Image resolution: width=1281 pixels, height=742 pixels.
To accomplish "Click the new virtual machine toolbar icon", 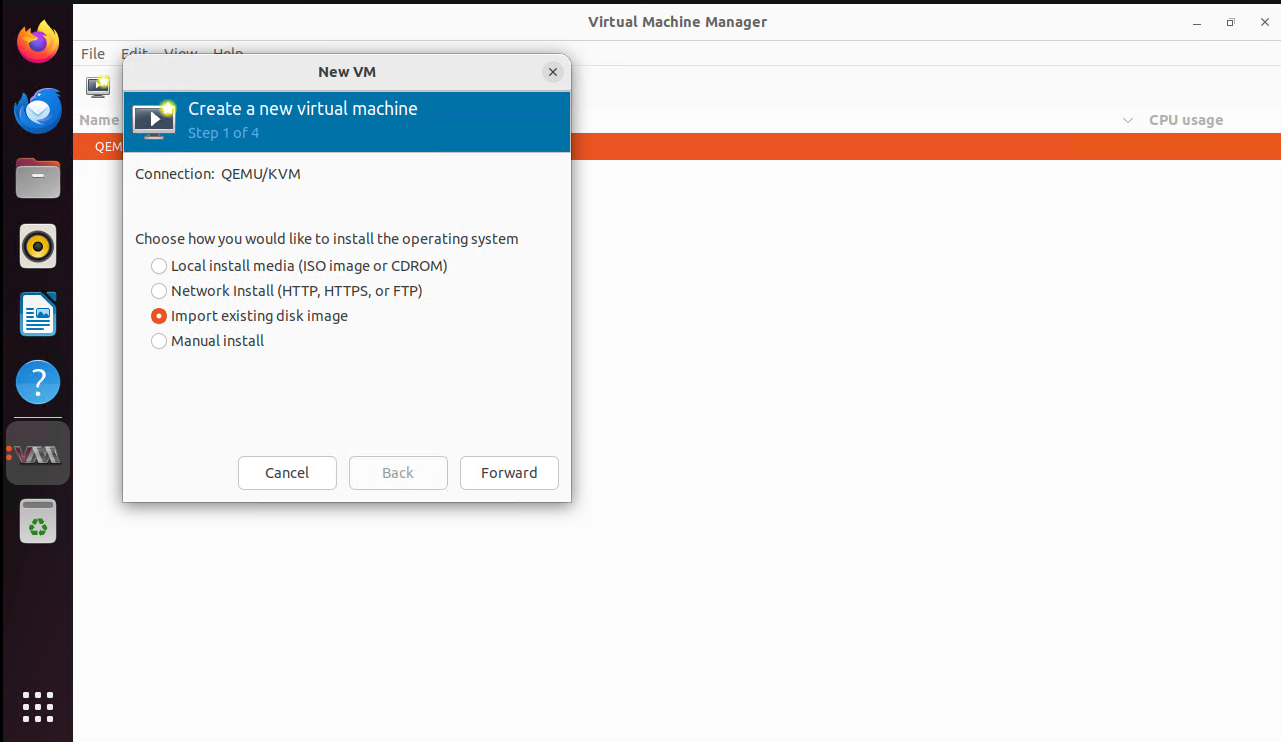I will (x=98, y=87).
